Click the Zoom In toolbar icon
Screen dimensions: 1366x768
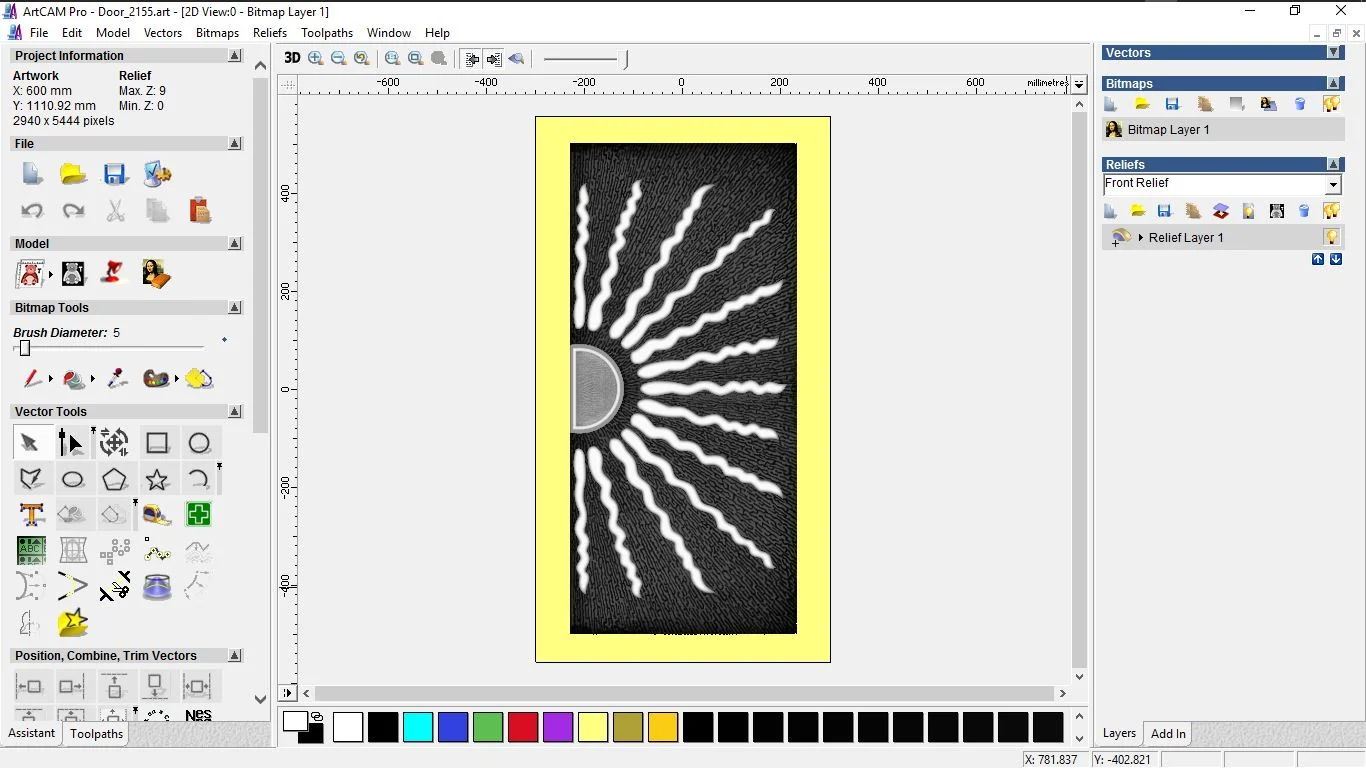(x=316, y=59)
